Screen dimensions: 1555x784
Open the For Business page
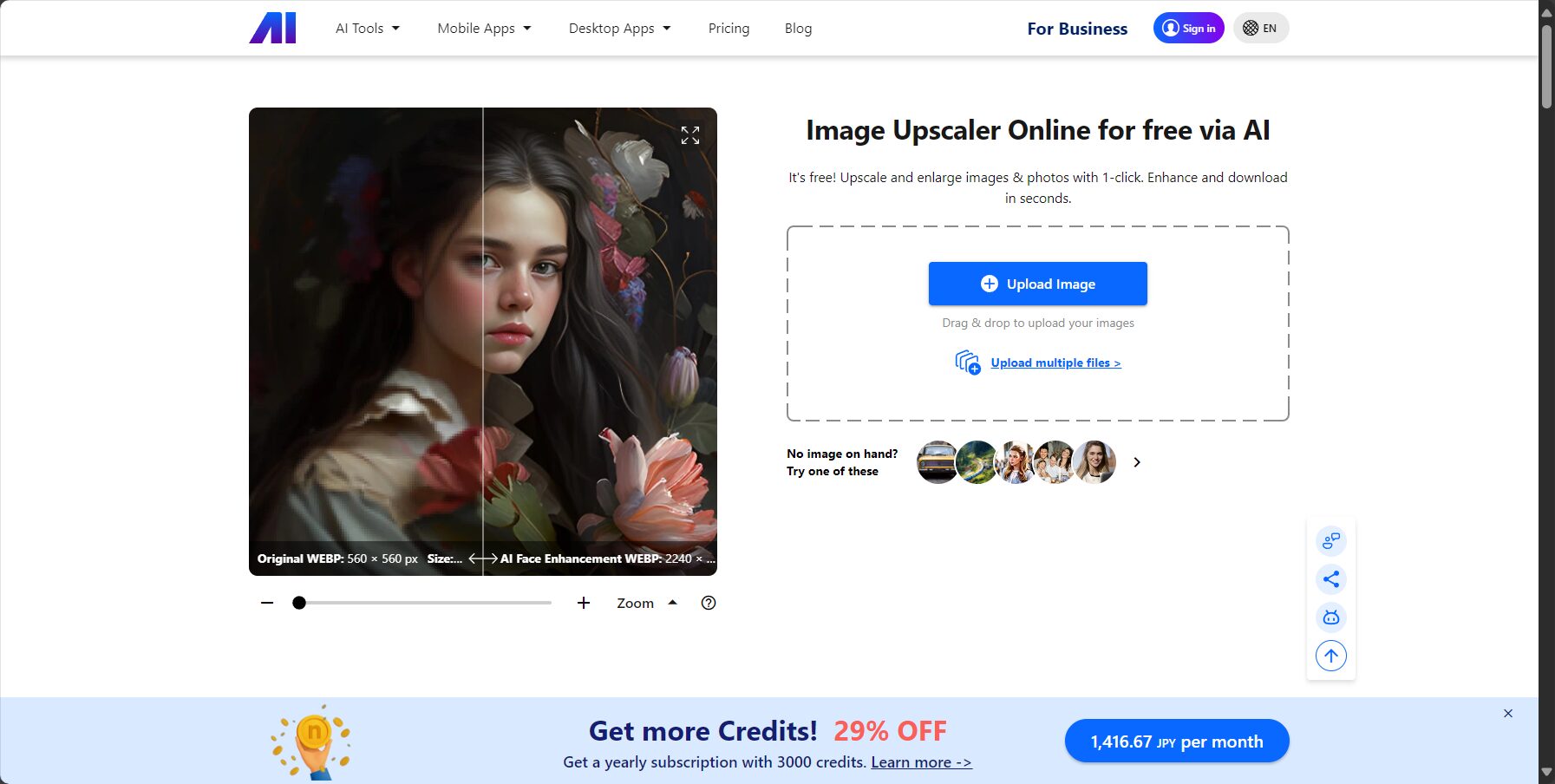(1077, 29)
